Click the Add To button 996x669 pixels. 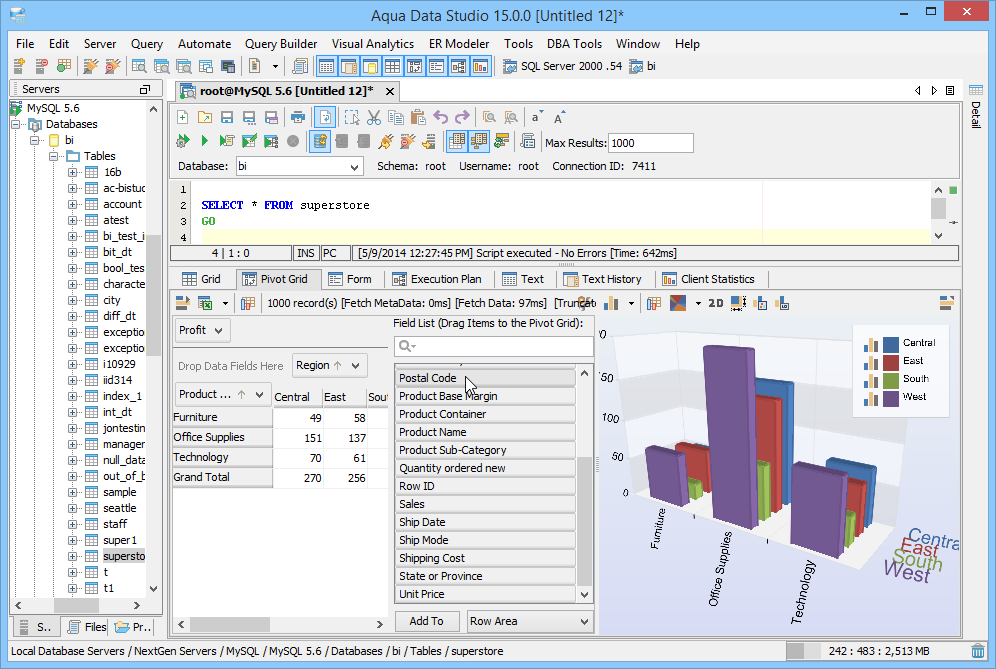426,621
